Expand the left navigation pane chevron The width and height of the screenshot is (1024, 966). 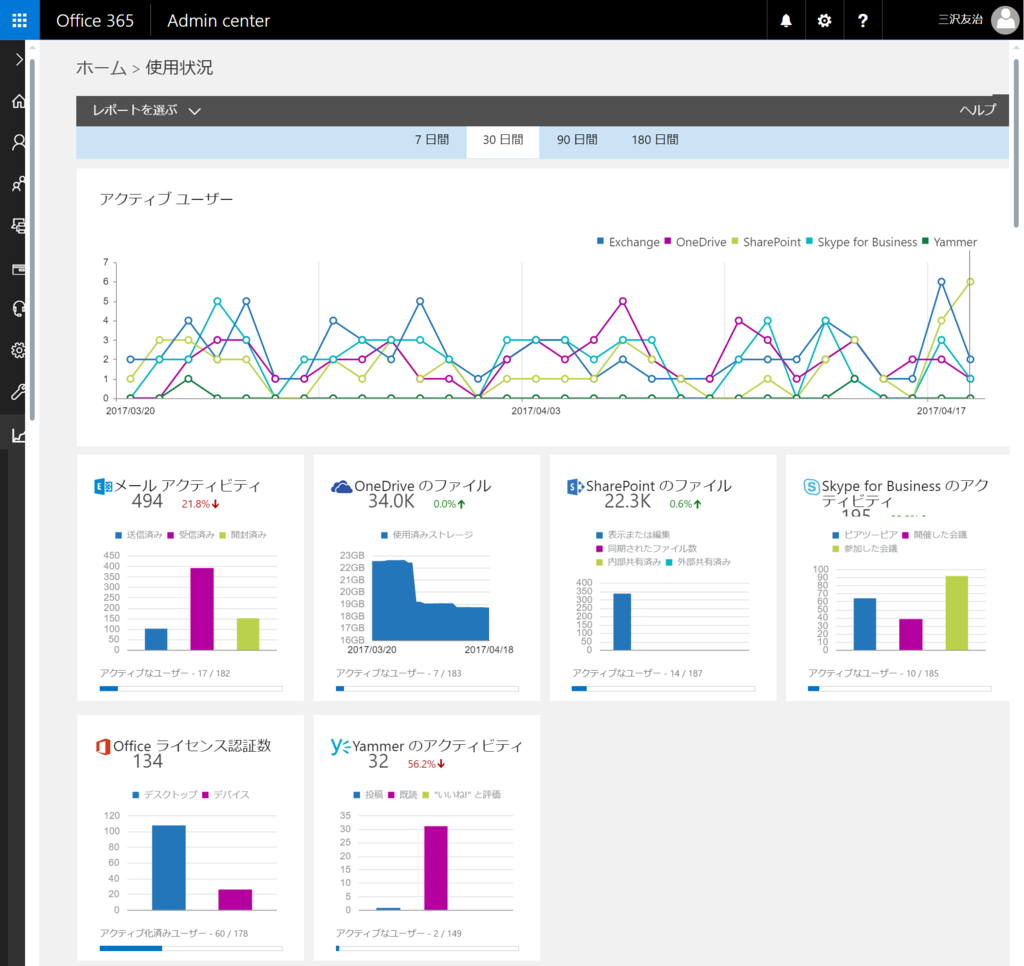[x=18, y=59]
